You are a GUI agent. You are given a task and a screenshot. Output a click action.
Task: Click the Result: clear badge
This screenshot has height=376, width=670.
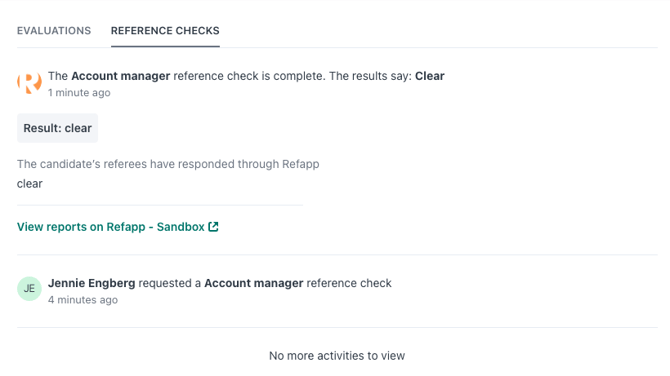[58, 128]
